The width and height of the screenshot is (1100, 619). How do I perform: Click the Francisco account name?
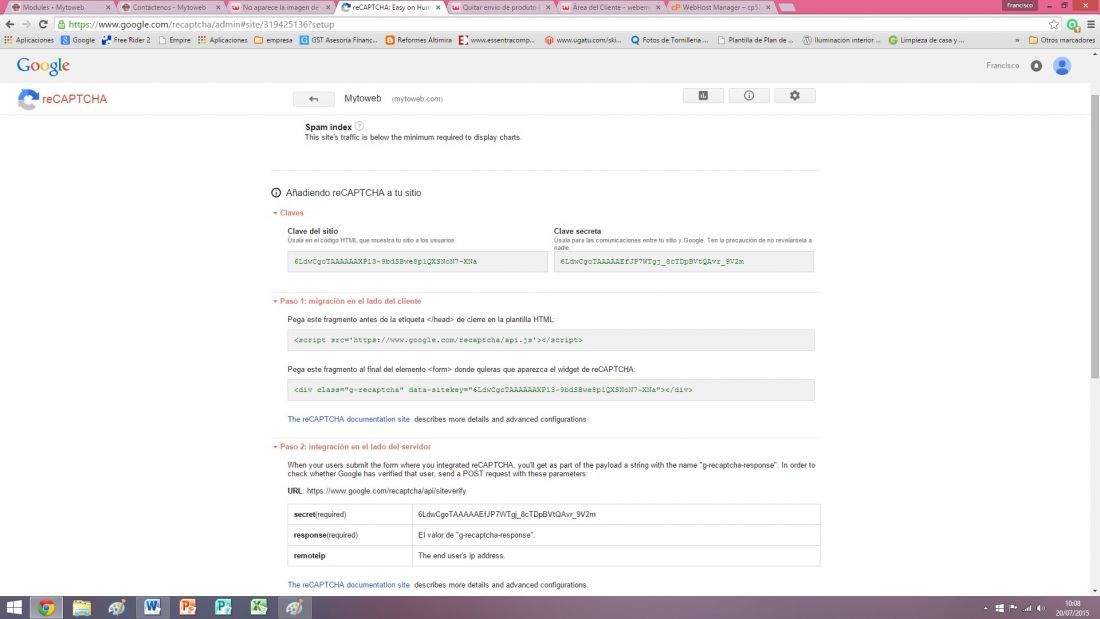pos(1002,65)
